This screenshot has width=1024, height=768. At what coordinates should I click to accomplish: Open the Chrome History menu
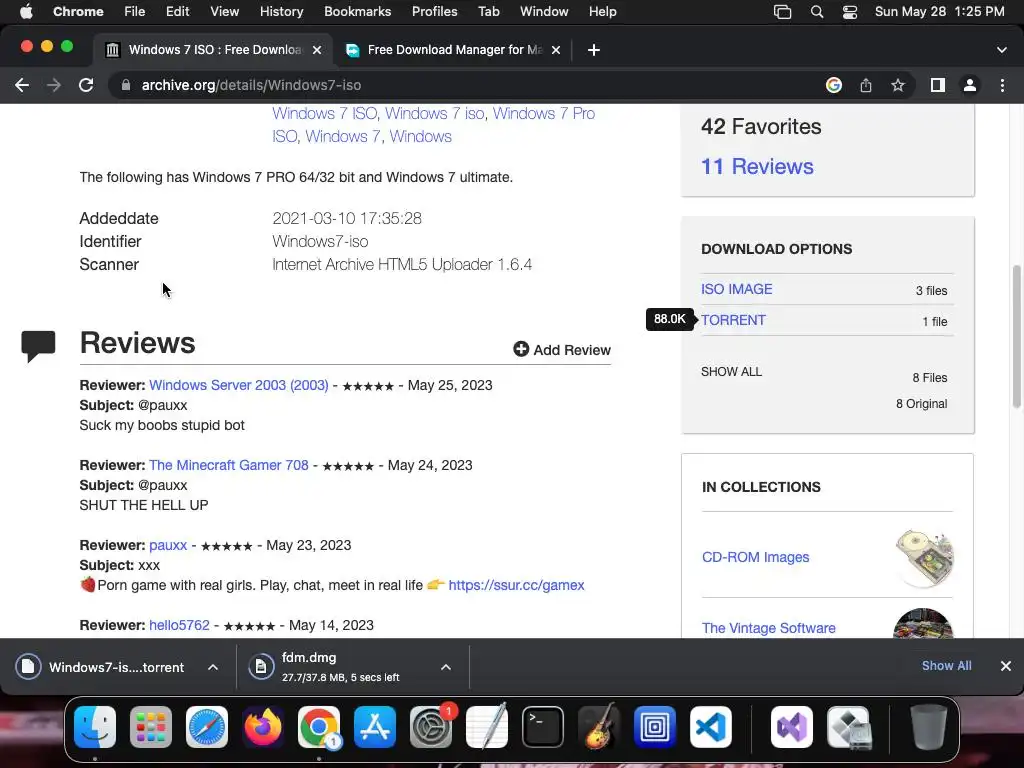281,12
